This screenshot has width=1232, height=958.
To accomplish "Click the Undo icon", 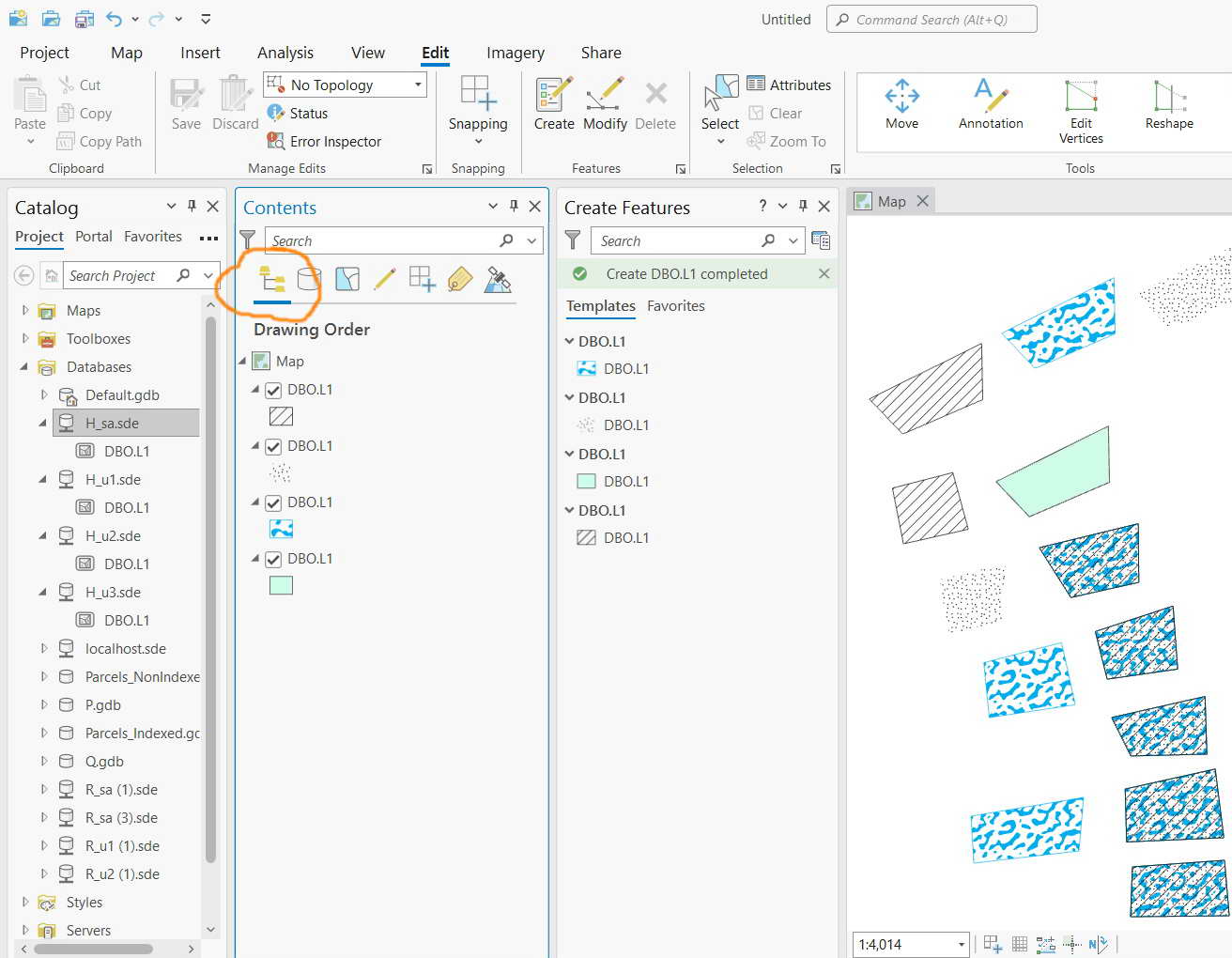I will pyautogui.click(x=115, y=19).
